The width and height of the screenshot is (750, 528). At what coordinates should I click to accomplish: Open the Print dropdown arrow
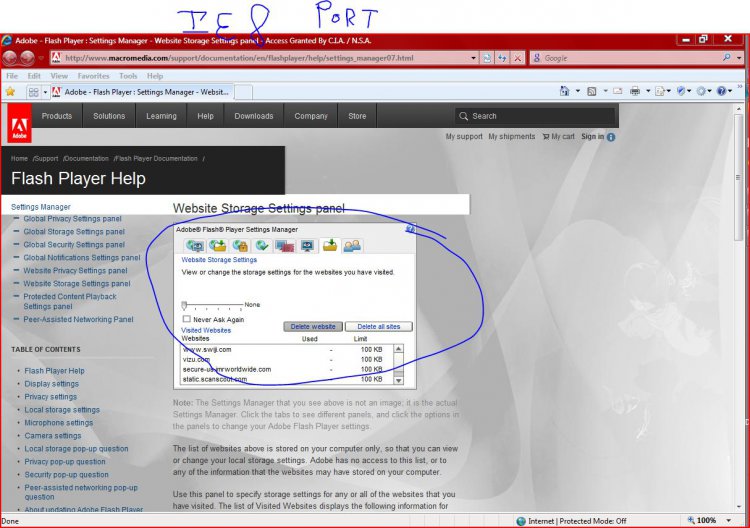coord(648,90)
